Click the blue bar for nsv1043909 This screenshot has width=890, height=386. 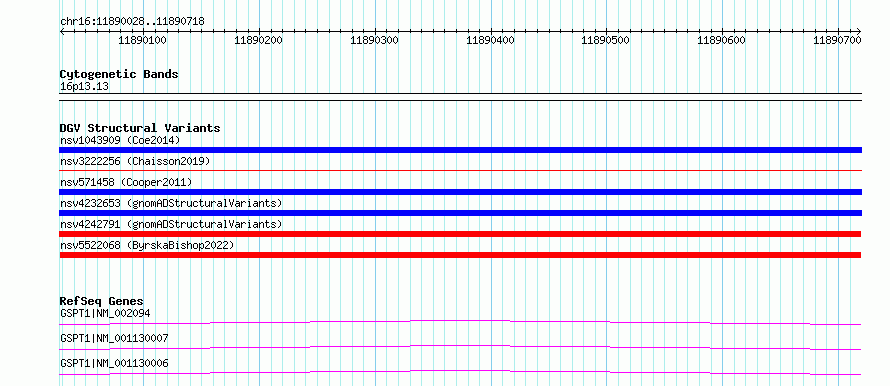pyautogui.click(x=460, y=150)
